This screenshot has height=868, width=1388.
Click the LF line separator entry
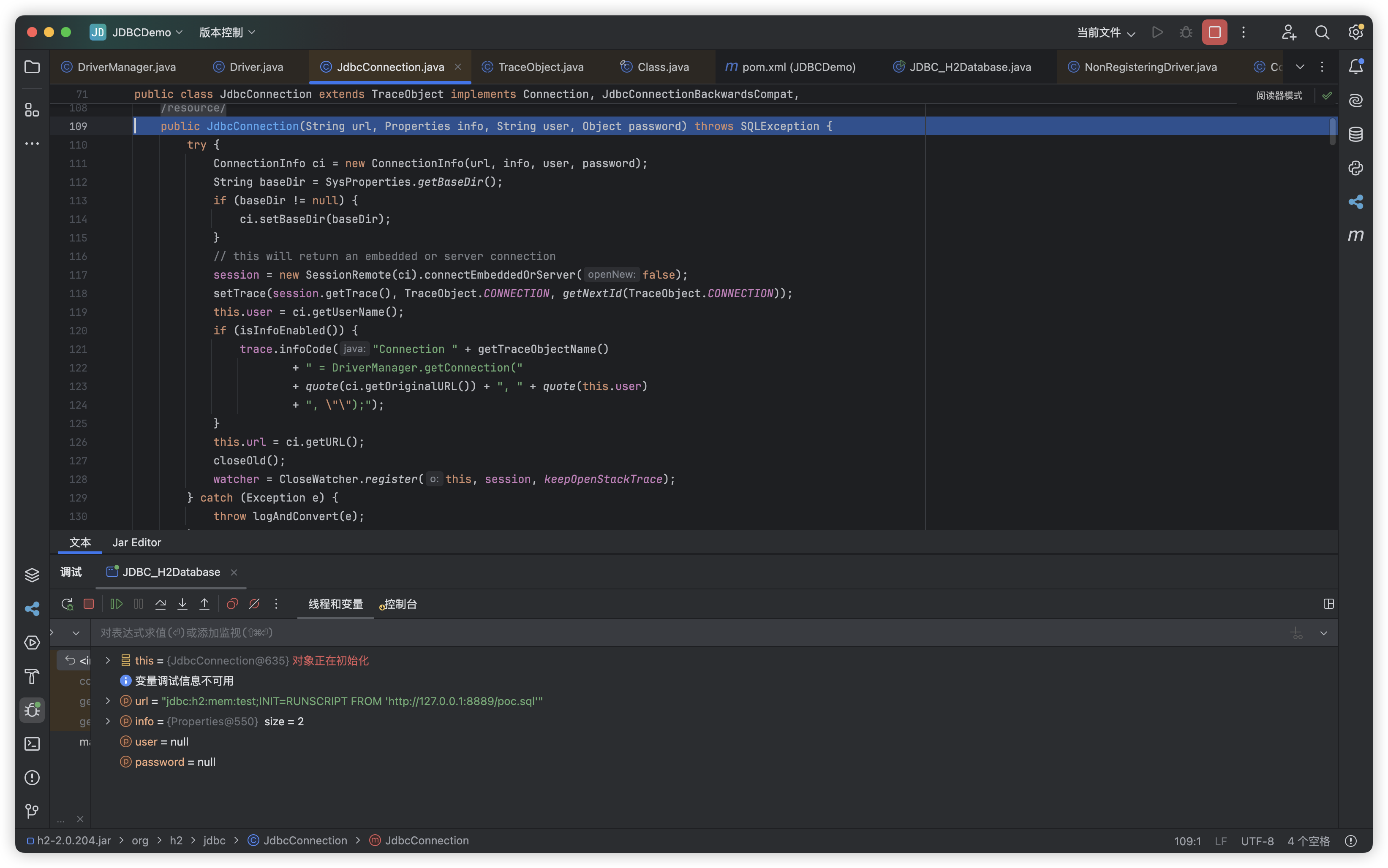(1221, 841)
